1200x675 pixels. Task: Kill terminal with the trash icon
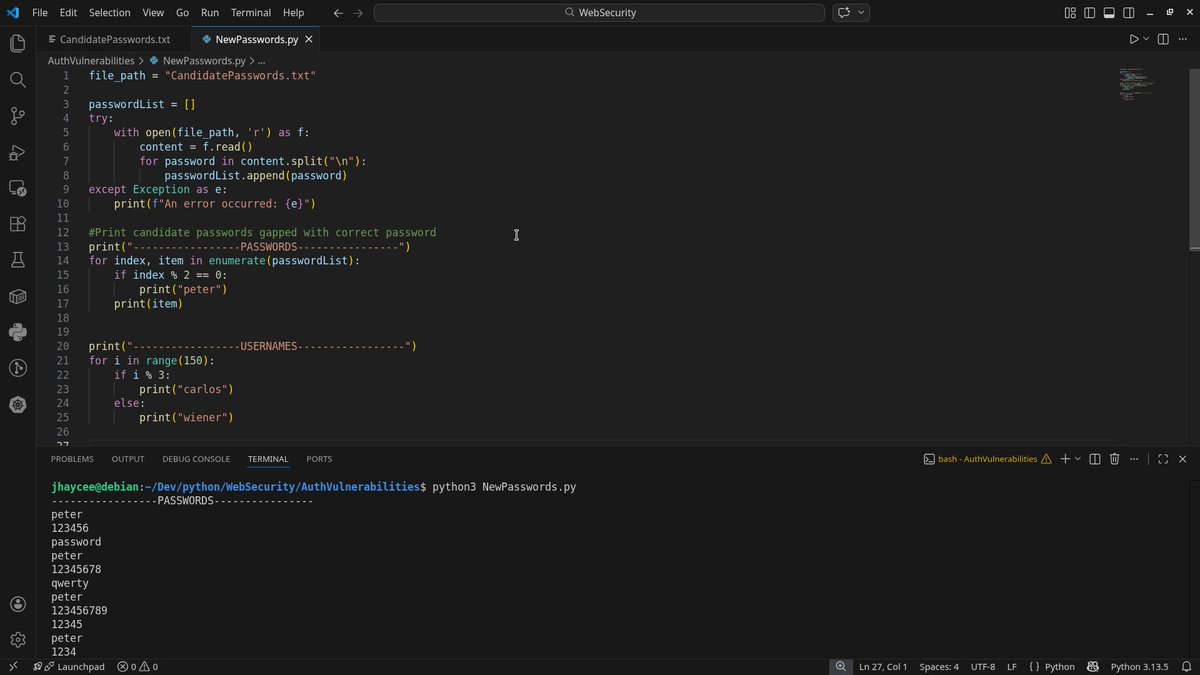pyautogui.click(x=1116, y=459)
